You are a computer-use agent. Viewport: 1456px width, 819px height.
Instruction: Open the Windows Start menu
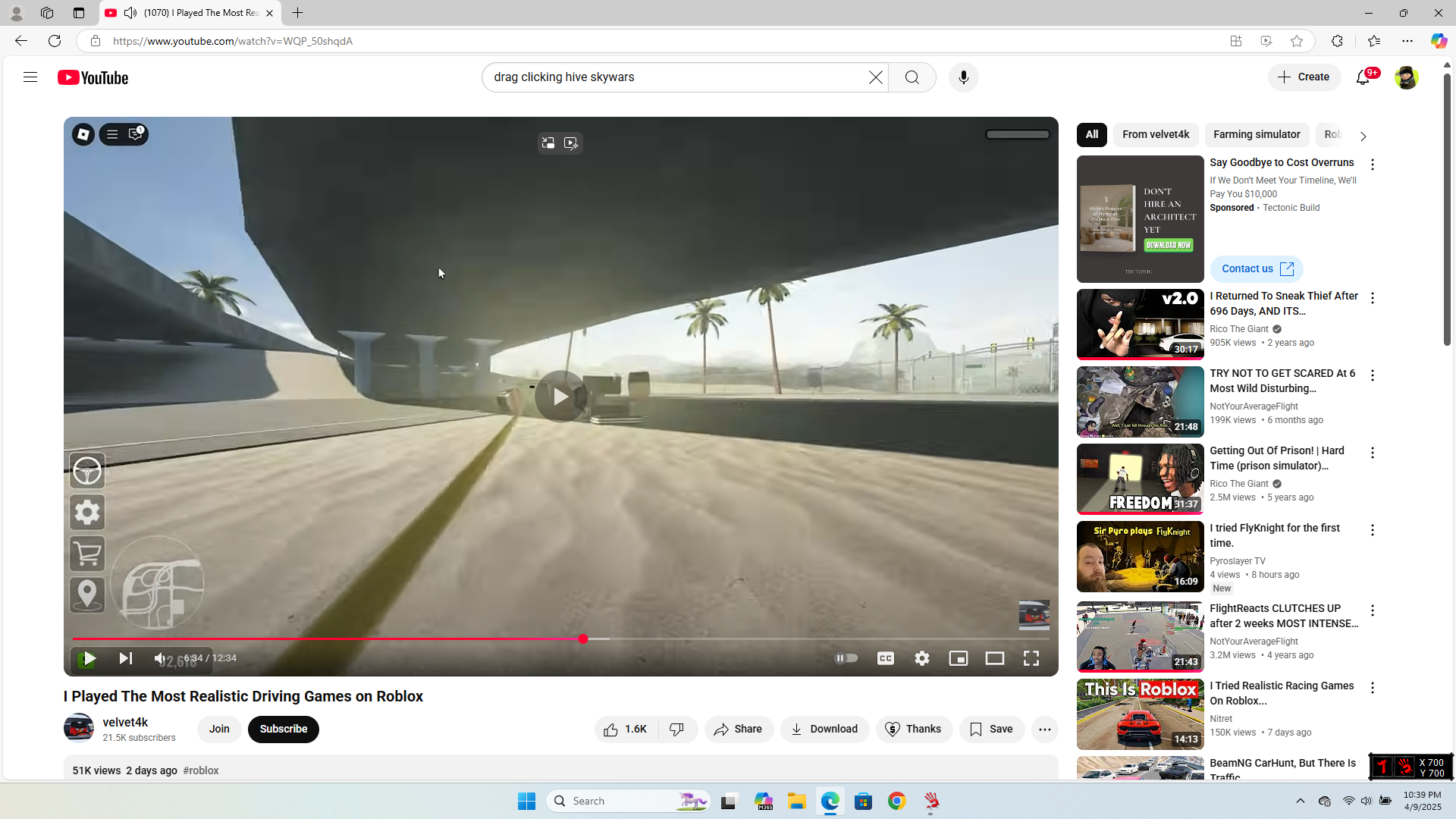(526, 801)
